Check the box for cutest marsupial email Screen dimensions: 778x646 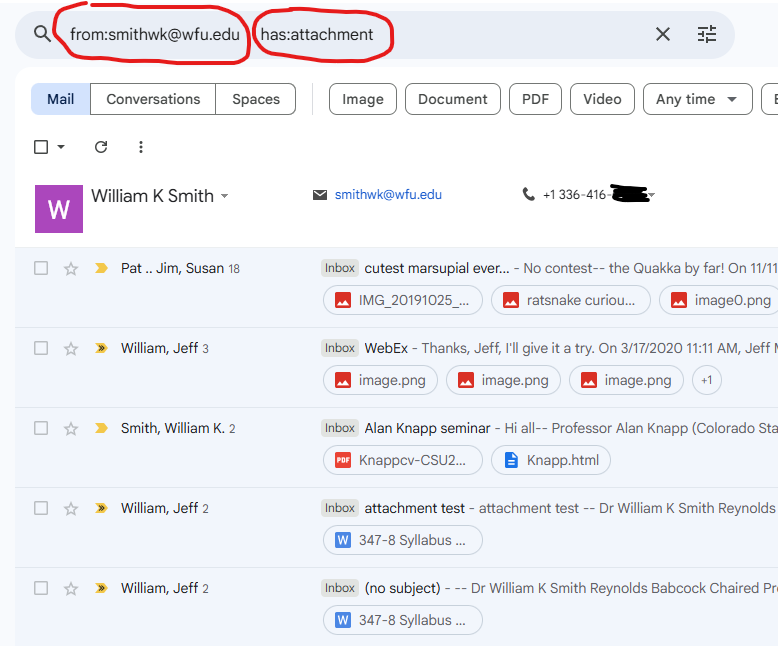tap(41, 268)
